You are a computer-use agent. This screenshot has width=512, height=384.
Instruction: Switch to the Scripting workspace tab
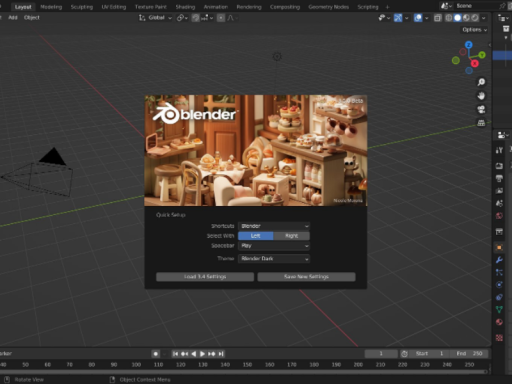[x=368, y=7]
